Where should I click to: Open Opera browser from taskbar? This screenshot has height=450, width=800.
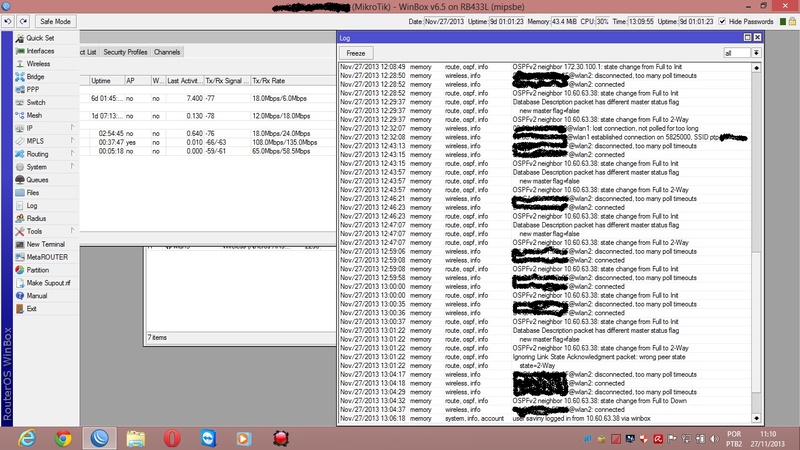point(172,438)
